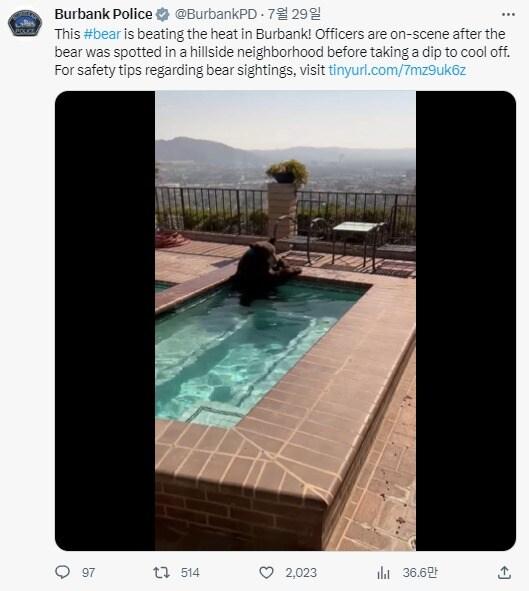
Task: Follow the tinyurl.com/7mz9uk6z link
Action: click(397, 70)
